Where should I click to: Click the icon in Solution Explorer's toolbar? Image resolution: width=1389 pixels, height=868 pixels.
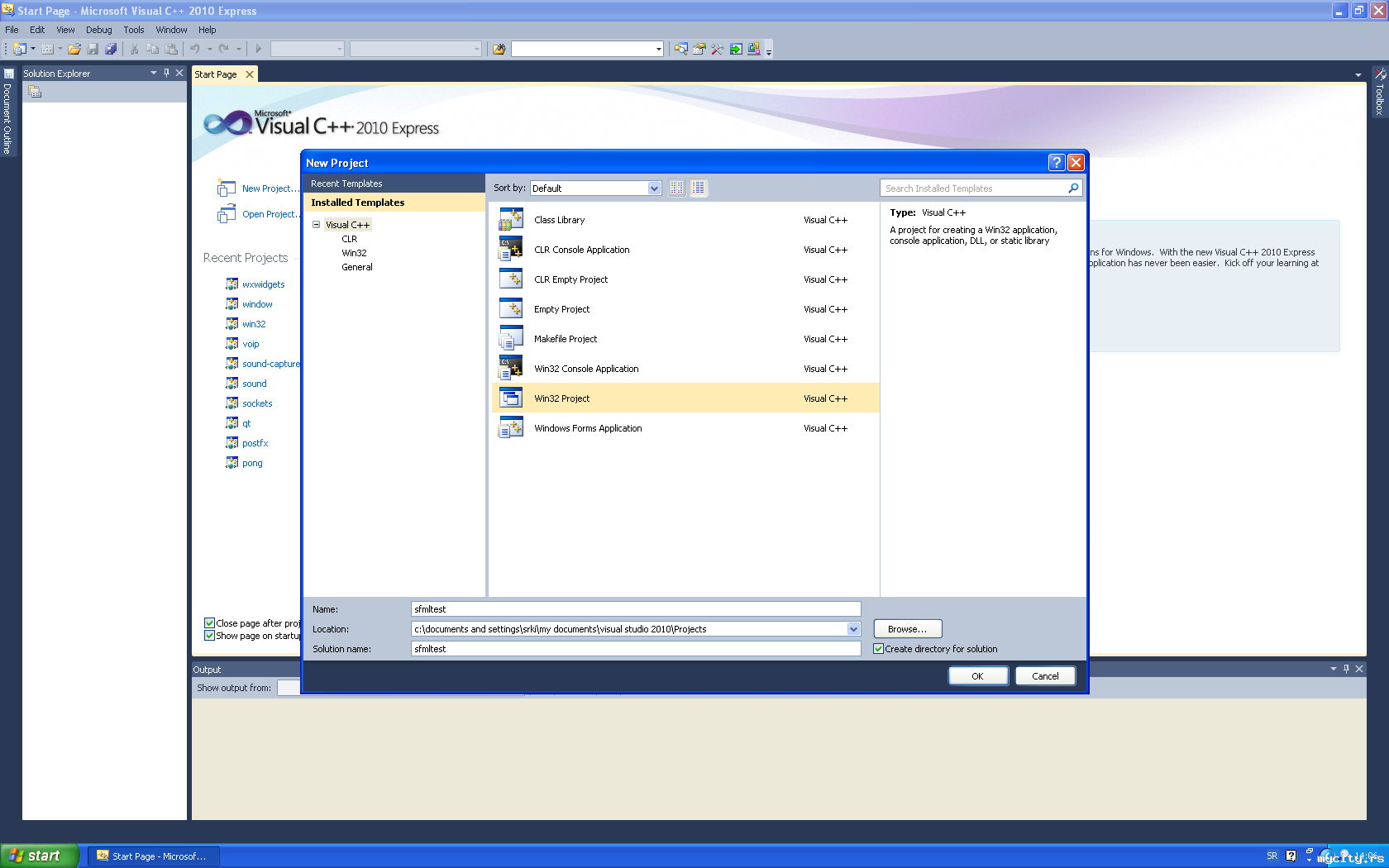click(35, 92)
